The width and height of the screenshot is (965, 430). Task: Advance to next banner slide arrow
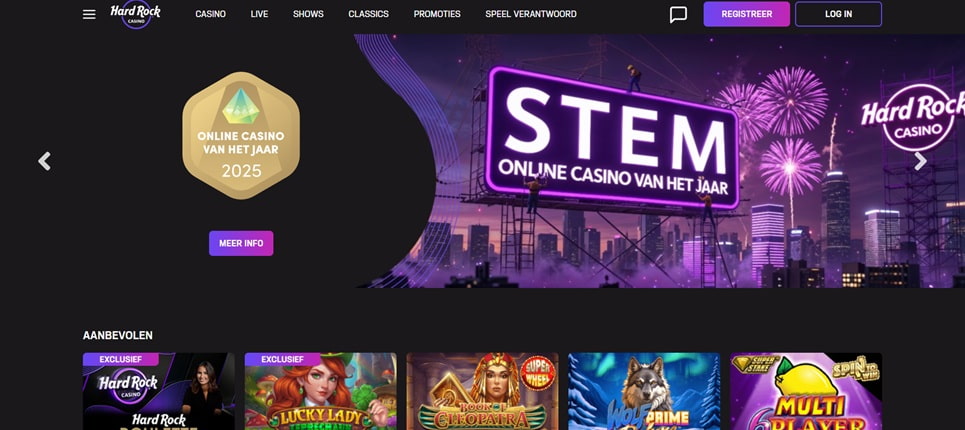[920, 161]
